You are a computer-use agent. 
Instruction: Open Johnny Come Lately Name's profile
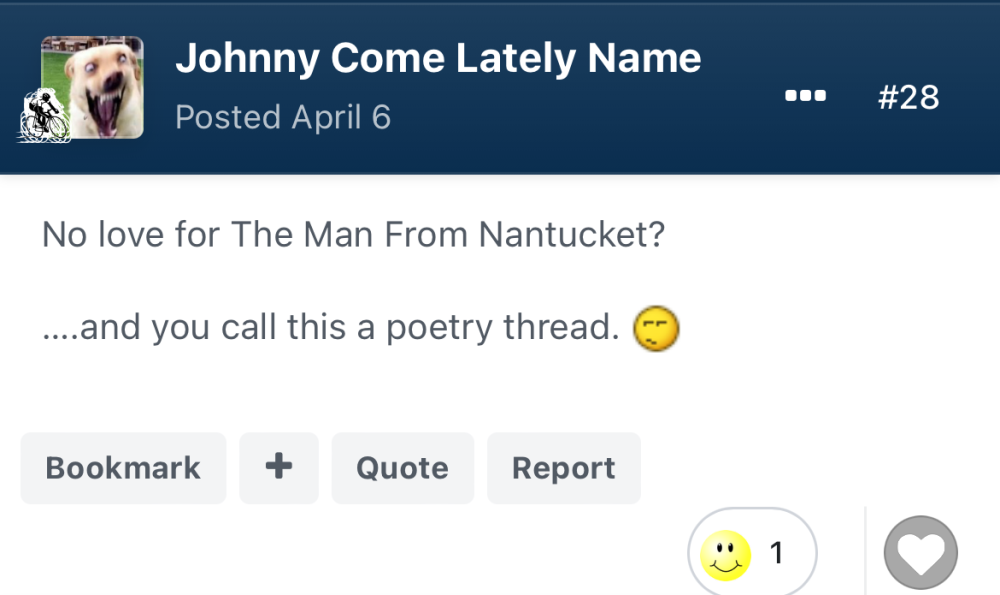pos(438,59)
